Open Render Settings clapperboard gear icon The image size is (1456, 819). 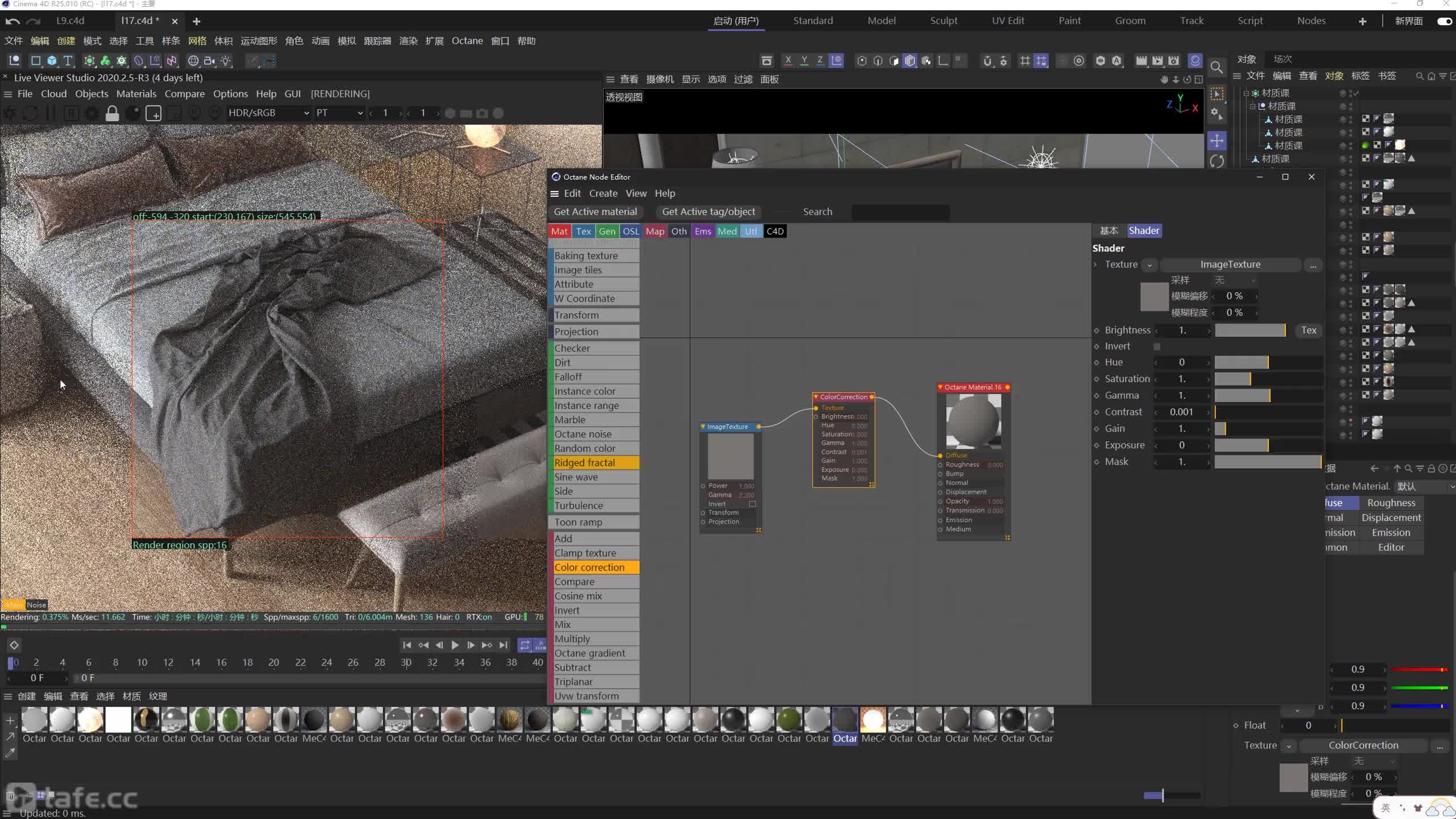1173,60
